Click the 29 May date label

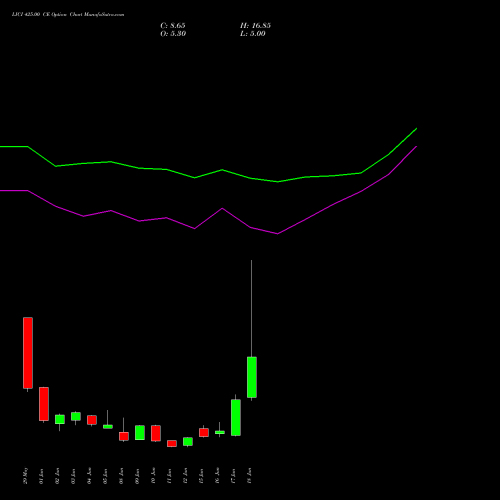26,476
